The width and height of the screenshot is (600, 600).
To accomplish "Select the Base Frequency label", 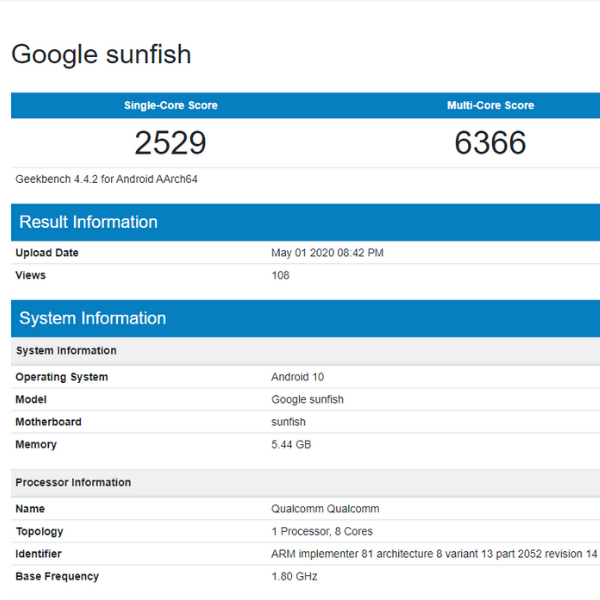I will (x=57, y=576).
